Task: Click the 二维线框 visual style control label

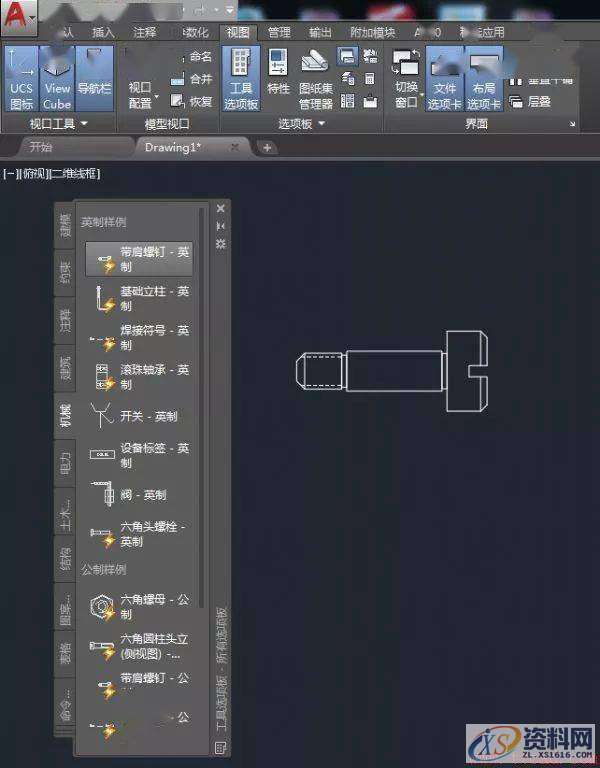Action: [74, 173]
